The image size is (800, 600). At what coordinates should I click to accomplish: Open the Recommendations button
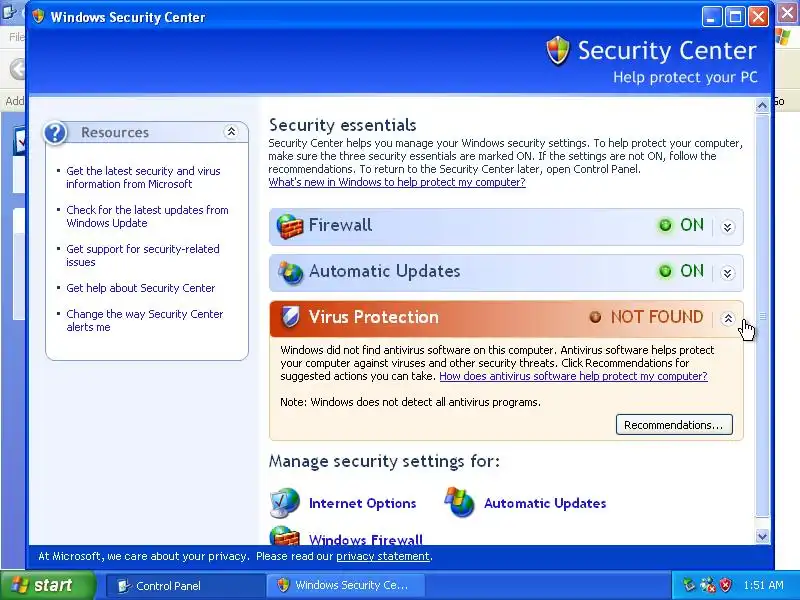coord(674,424)
